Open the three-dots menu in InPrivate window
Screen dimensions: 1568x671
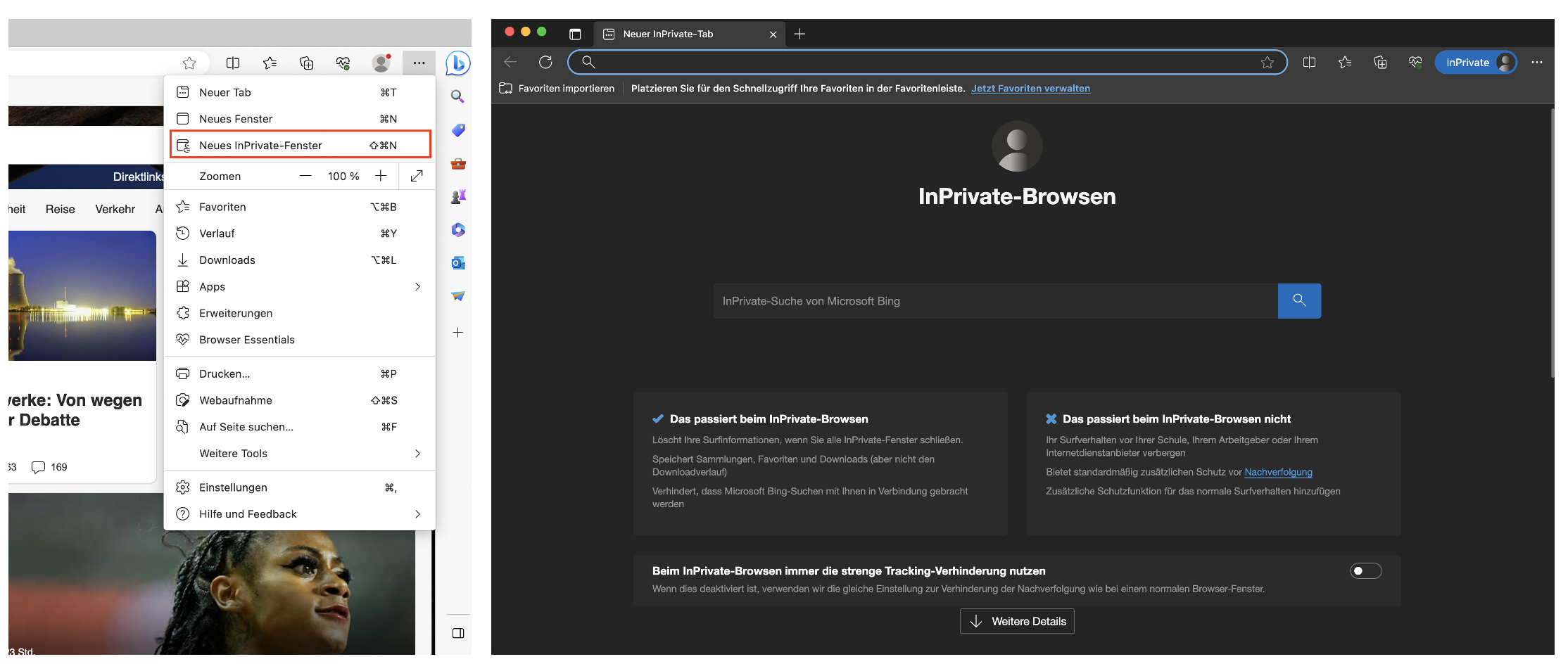click(x=1537, y=63)
